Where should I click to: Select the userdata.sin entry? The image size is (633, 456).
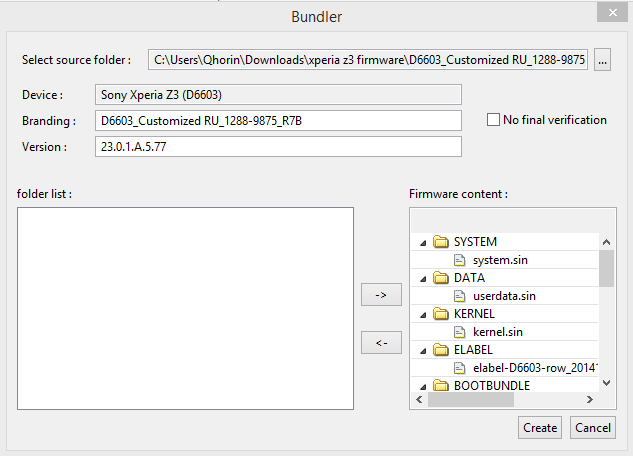point(504,296)
